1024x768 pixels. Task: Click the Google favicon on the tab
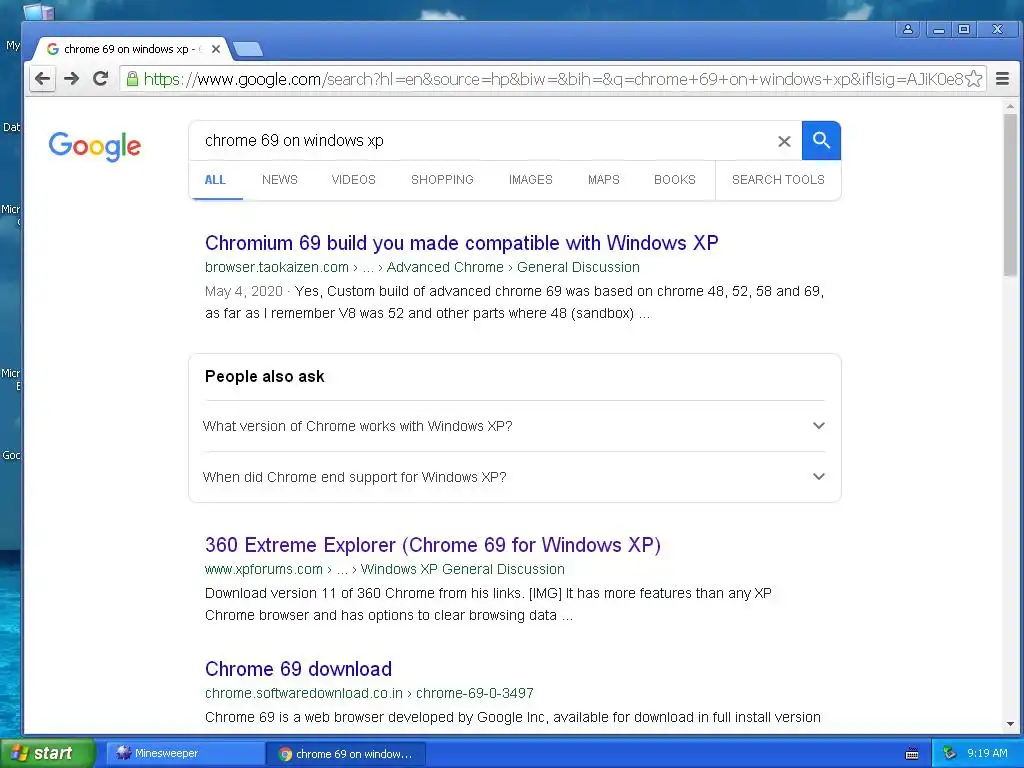53,49
